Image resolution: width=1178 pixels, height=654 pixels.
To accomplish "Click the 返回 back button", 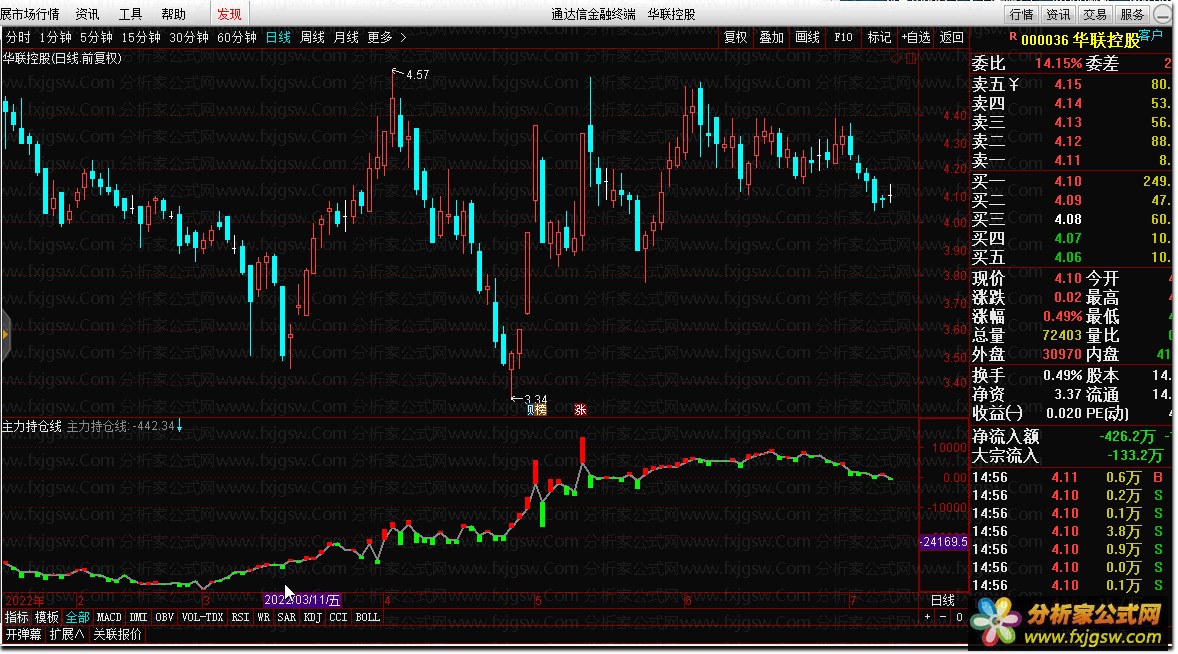I will pos(951,37).
